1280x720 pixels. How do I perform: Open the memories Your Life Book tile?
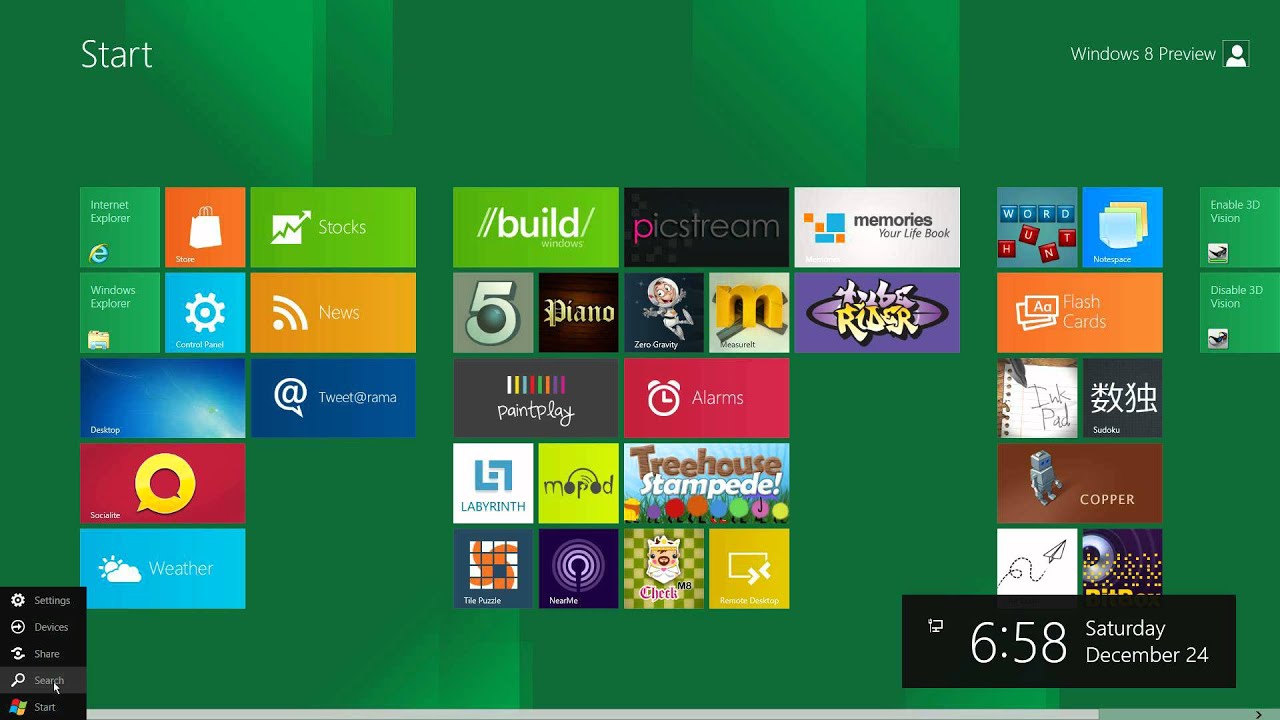click(877, 227)
